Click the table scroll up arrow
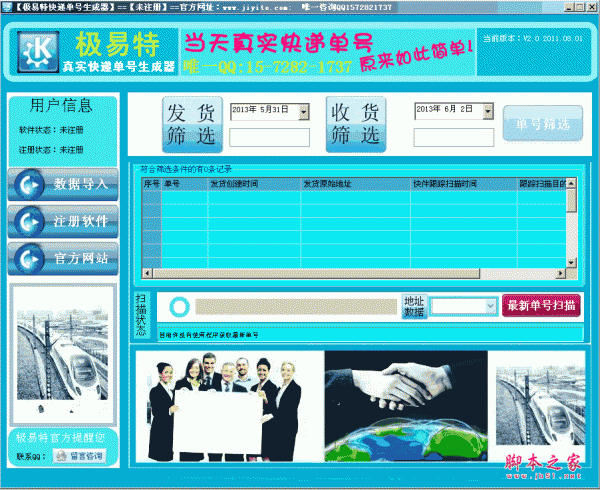 (571, 183)
